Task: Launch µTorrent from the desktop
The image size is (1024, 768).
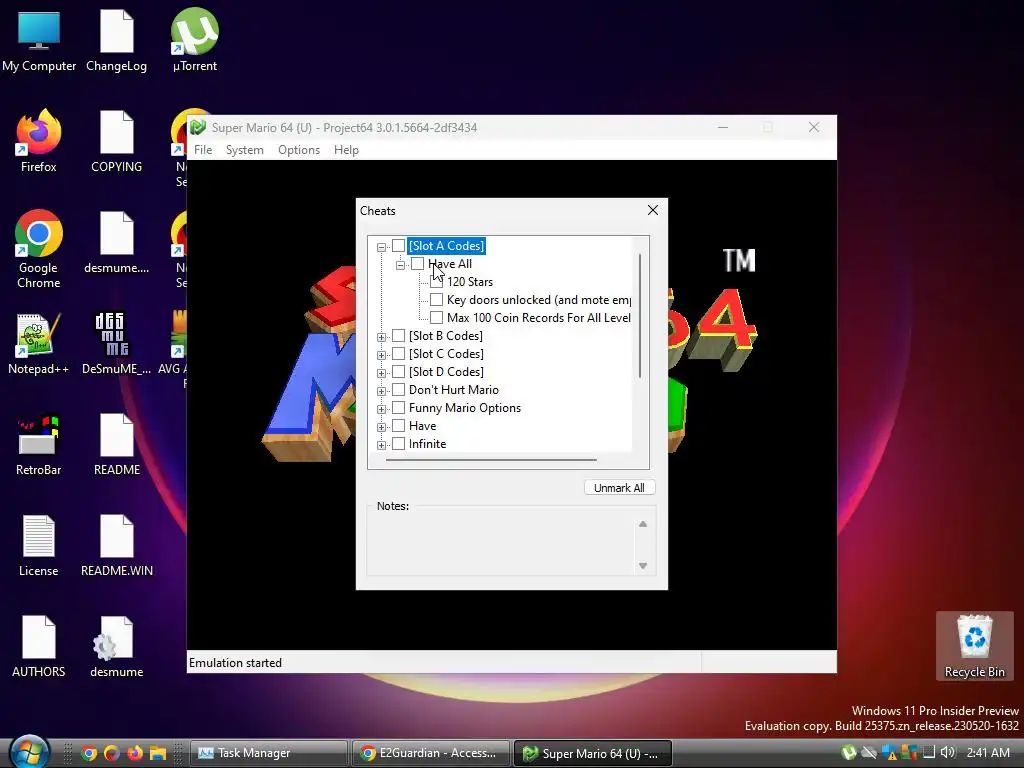Action: [195, 41]
